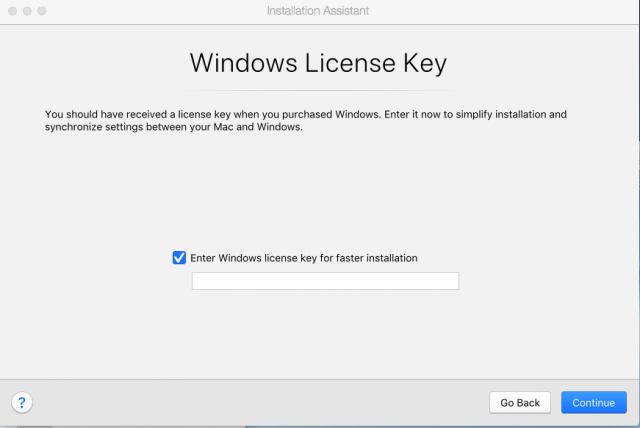Open help with the question mark button
Image resolution: width=640 pixels, height=428 pixels.
22,403
